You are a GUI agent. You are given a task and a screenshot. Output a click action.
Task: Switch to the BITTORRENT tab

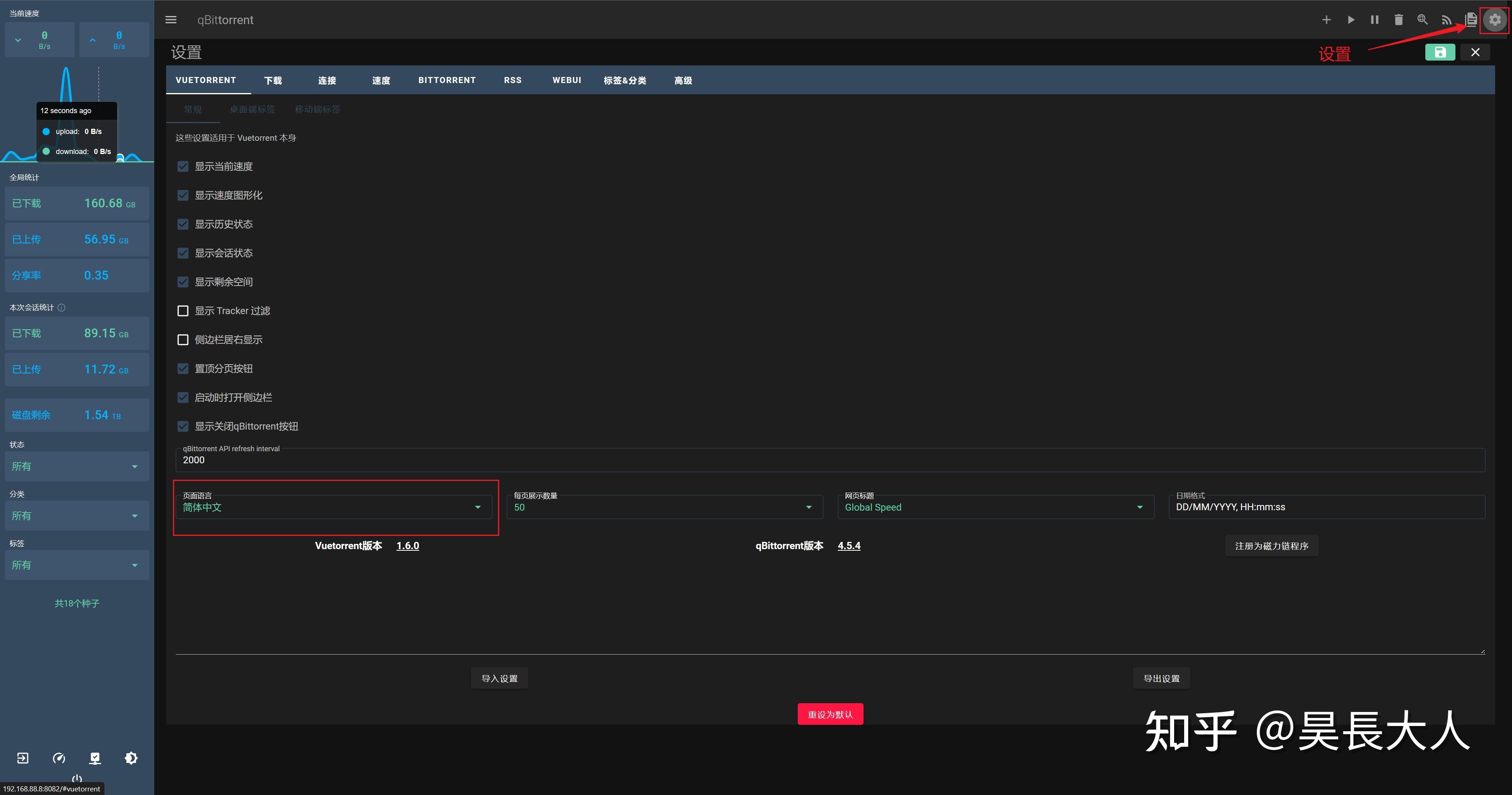[x=447, y=80]
